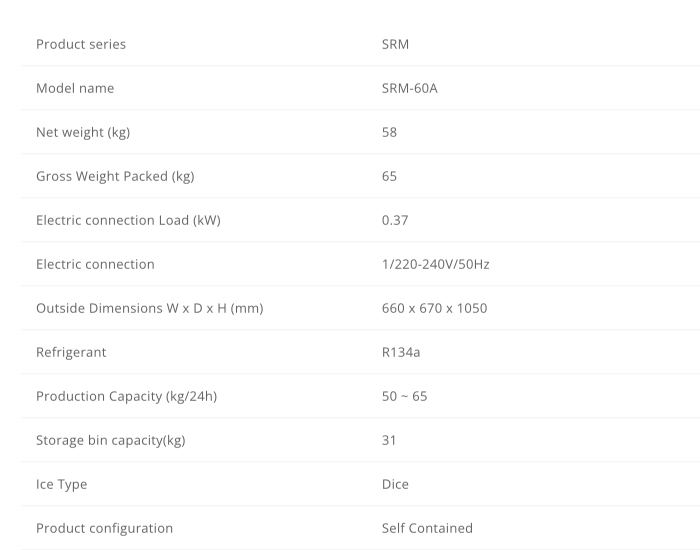The width and height of the screenshot is (700, 550).
Task: Click the "Electric connection Load (kW)" label
Action: 128,220
